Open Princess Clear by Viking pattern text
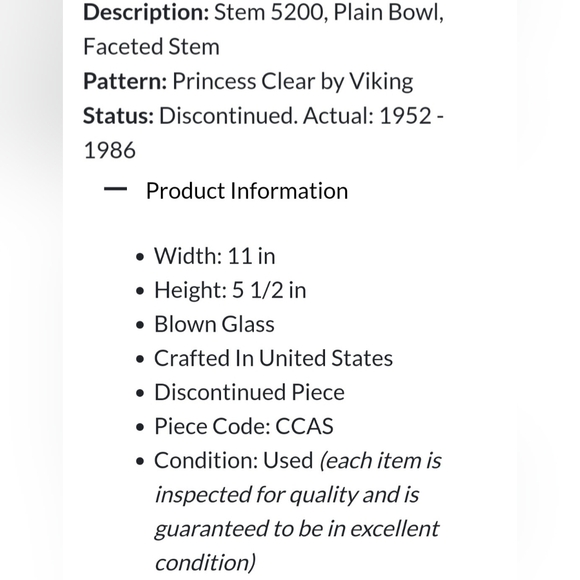Image resolution: width=580 pixels, height=580 pixels. pyautogui.click(x=293, y=82)
